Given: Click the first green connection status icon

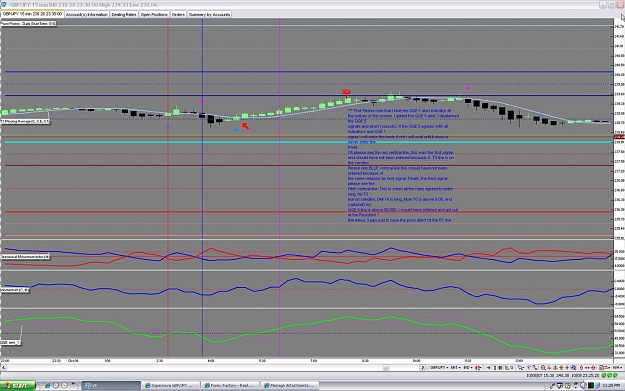Looking at the screenshot, I should (x=604, y=375).
